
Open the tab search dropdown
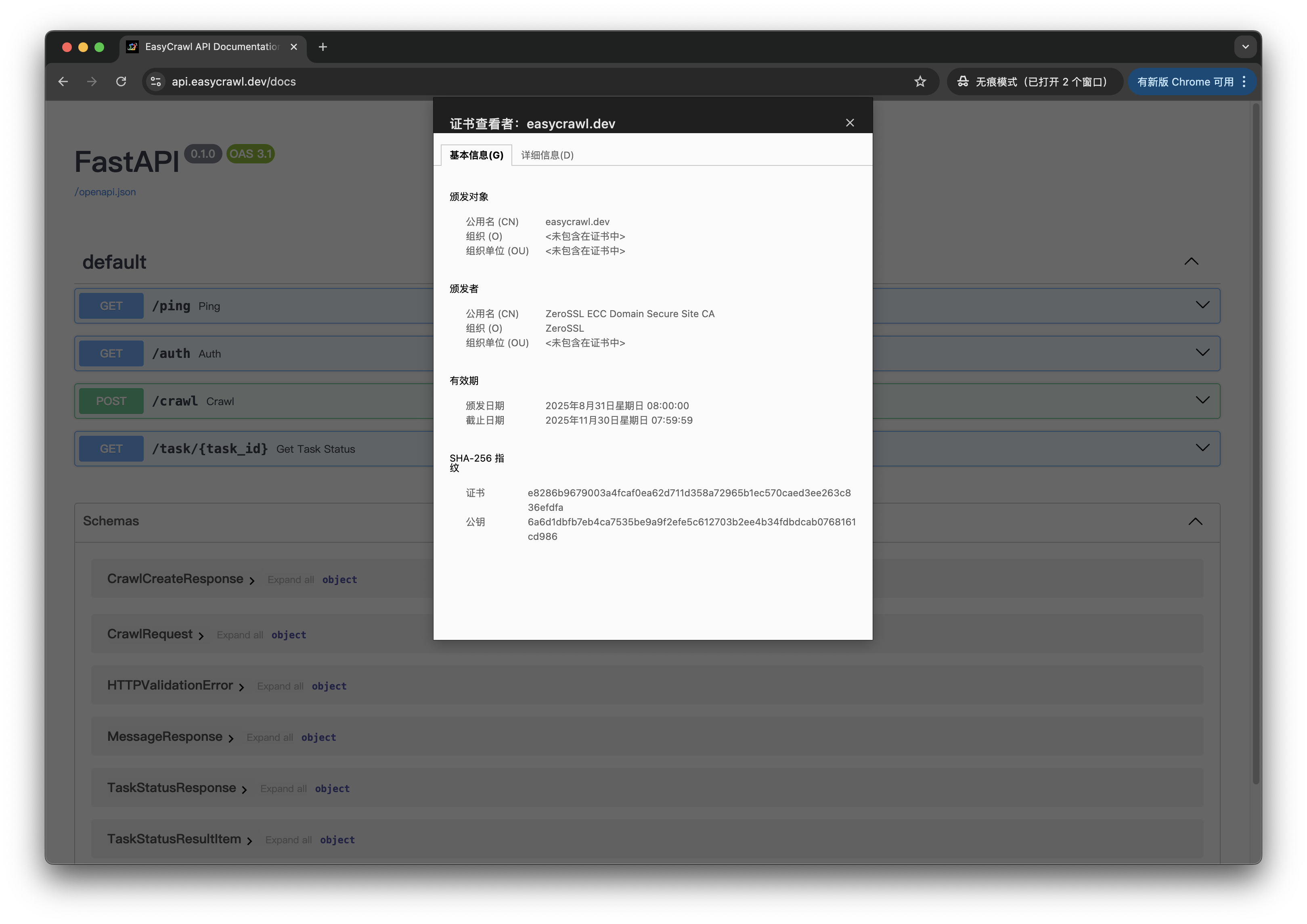[x=1245, y=47]
